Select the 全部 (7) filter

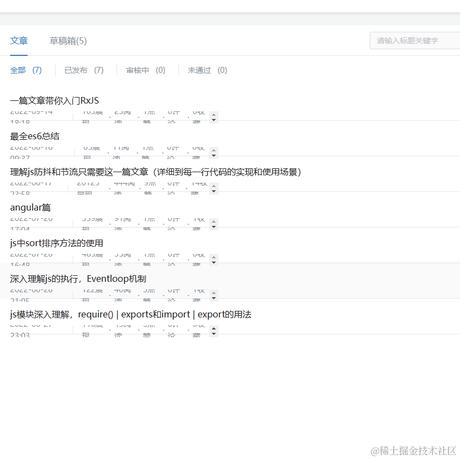coord(26,70)
